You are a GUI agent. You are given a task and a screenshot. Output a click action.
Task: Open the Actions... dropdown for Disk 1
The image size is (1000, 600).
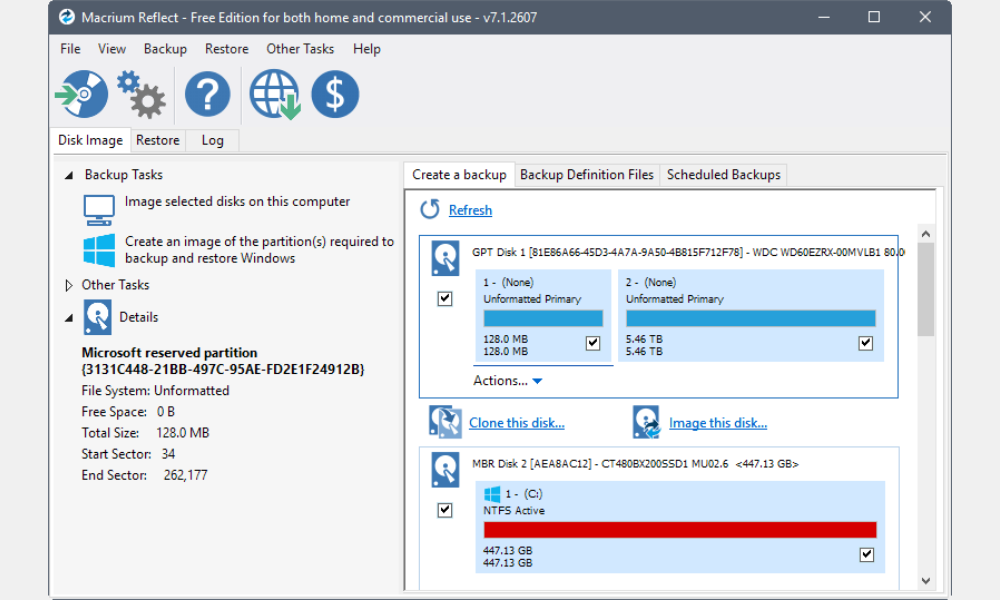(x=508, y=381)
